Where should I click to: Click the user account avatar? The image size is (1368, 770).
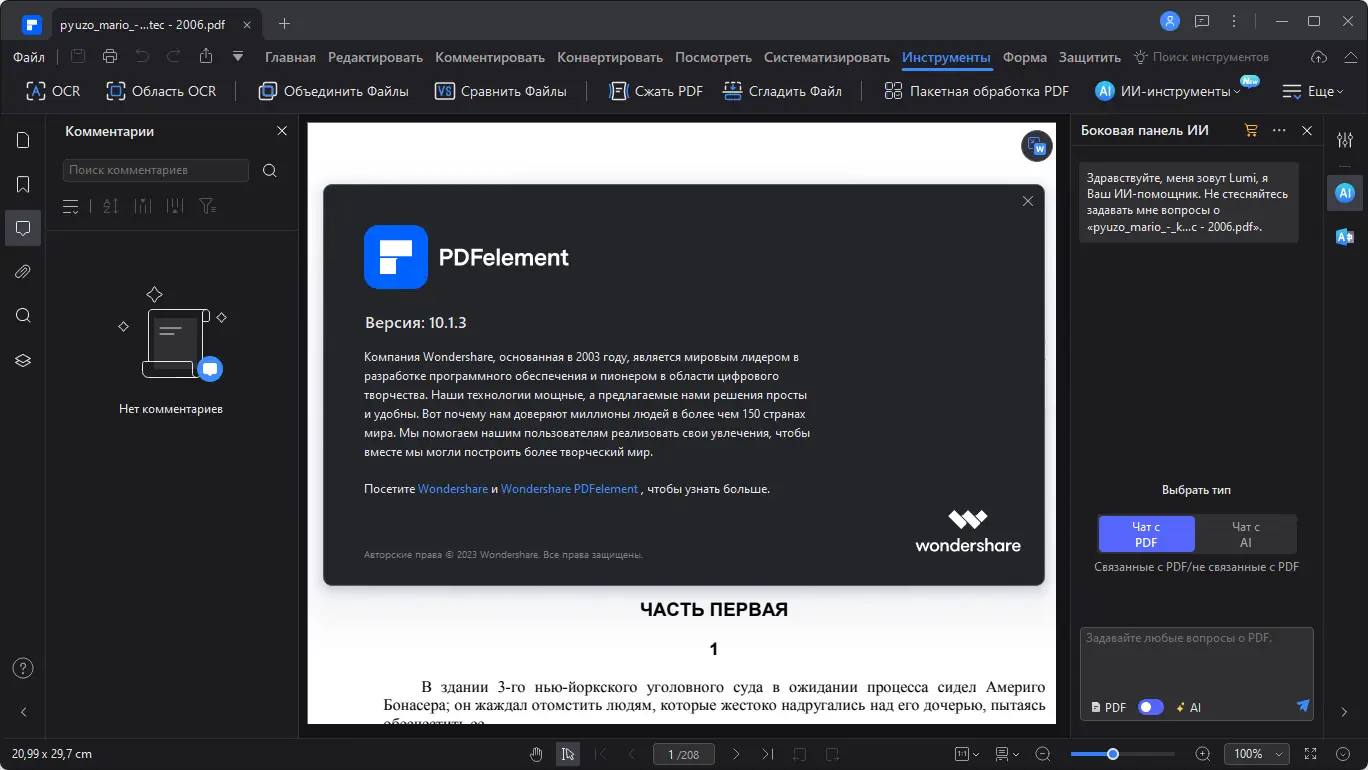click(x=1169, y=21)
